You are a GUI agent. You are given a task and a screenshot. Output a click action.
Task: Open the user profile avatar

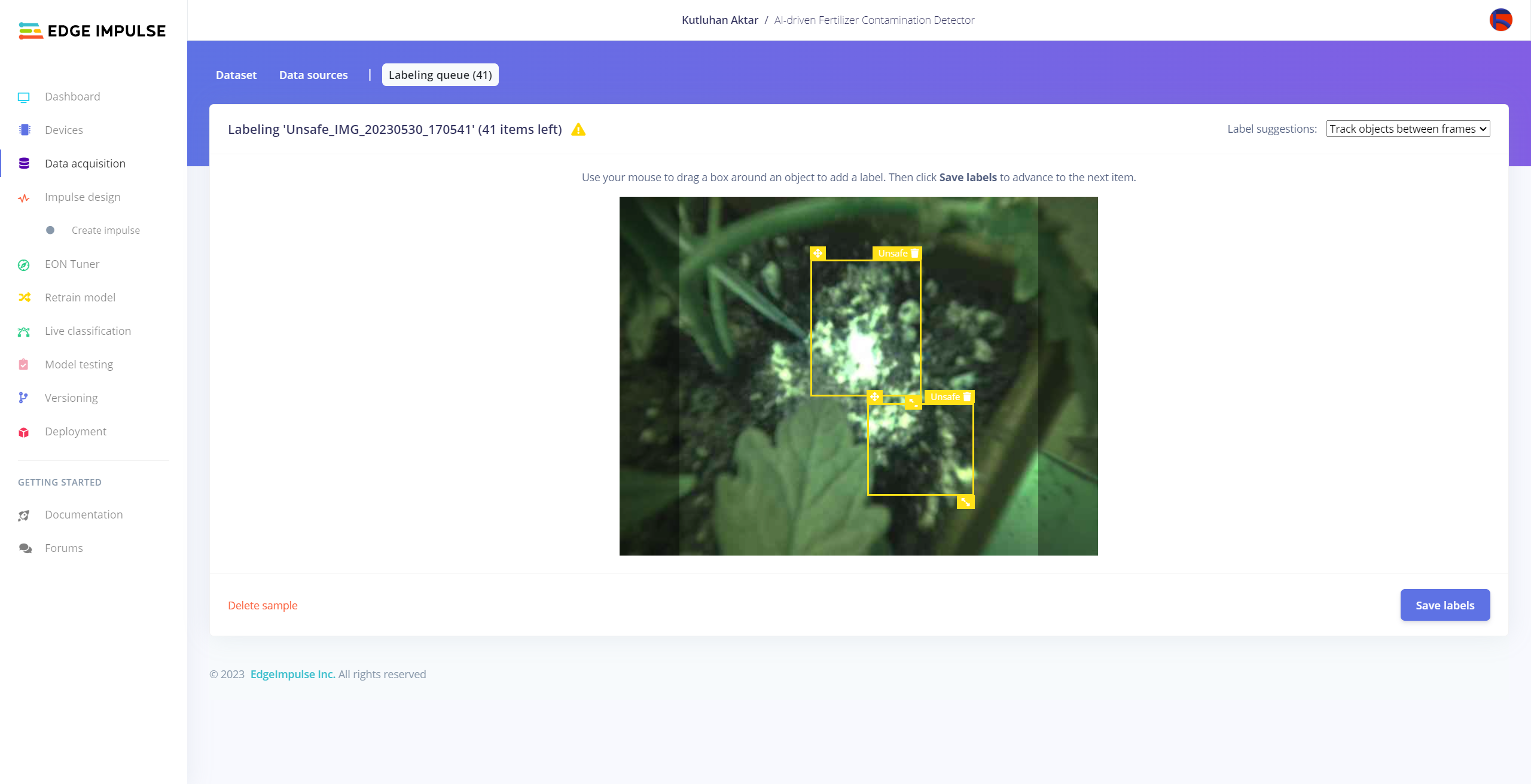1500,20
